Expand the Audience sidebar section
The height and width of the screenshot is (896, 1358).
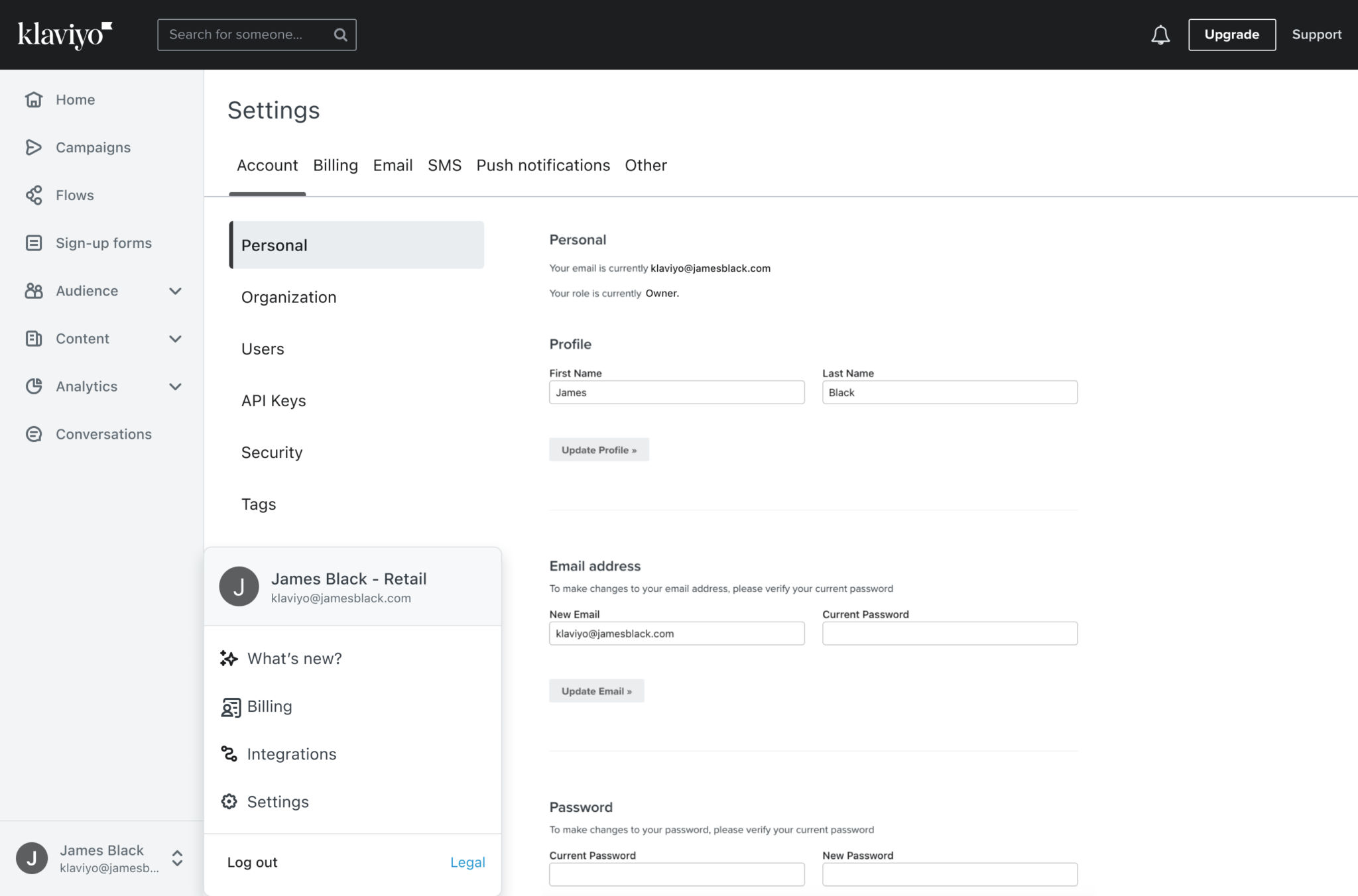176,291
